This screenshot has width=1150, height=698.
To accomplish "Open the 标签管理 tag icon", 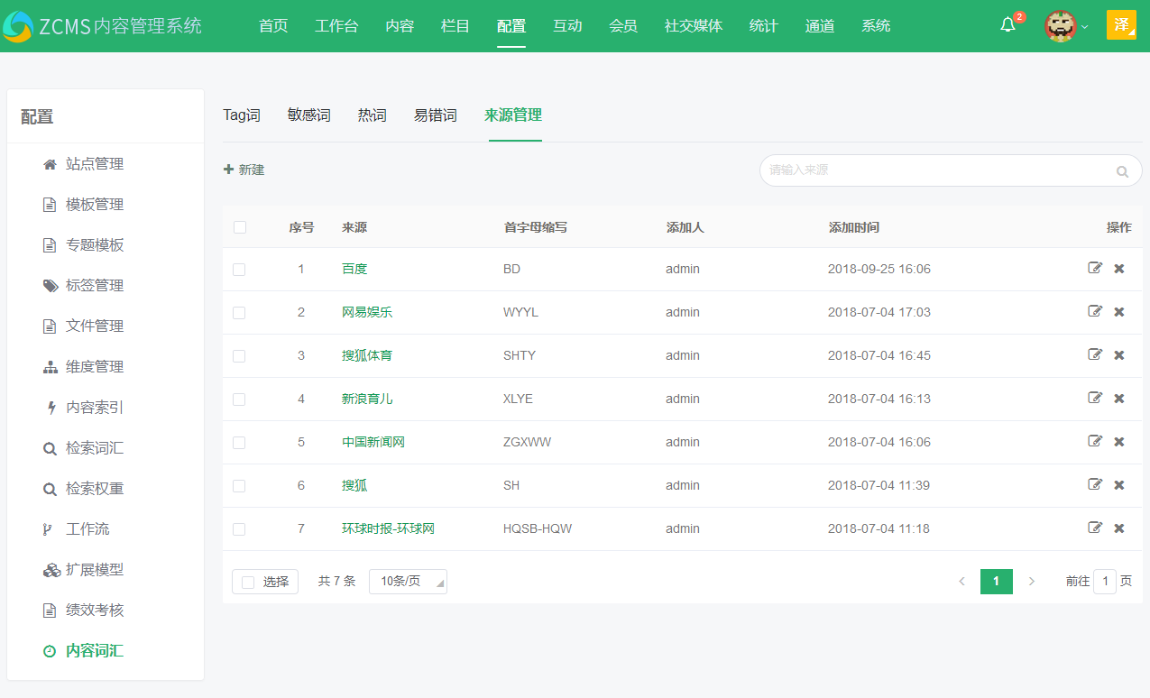I will coord(49,285).
